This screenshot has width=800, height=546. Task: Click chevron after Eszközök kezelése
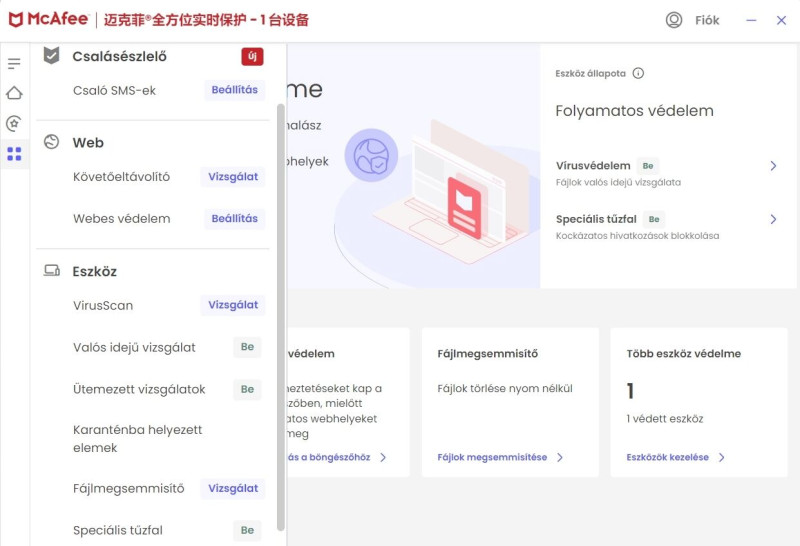pyautogui.click(x=721, y=457)
